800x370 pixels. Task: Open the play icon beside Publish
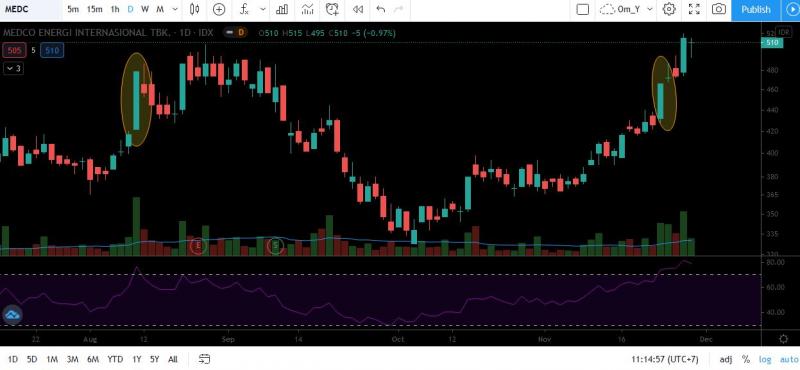[x=791, y=10]
